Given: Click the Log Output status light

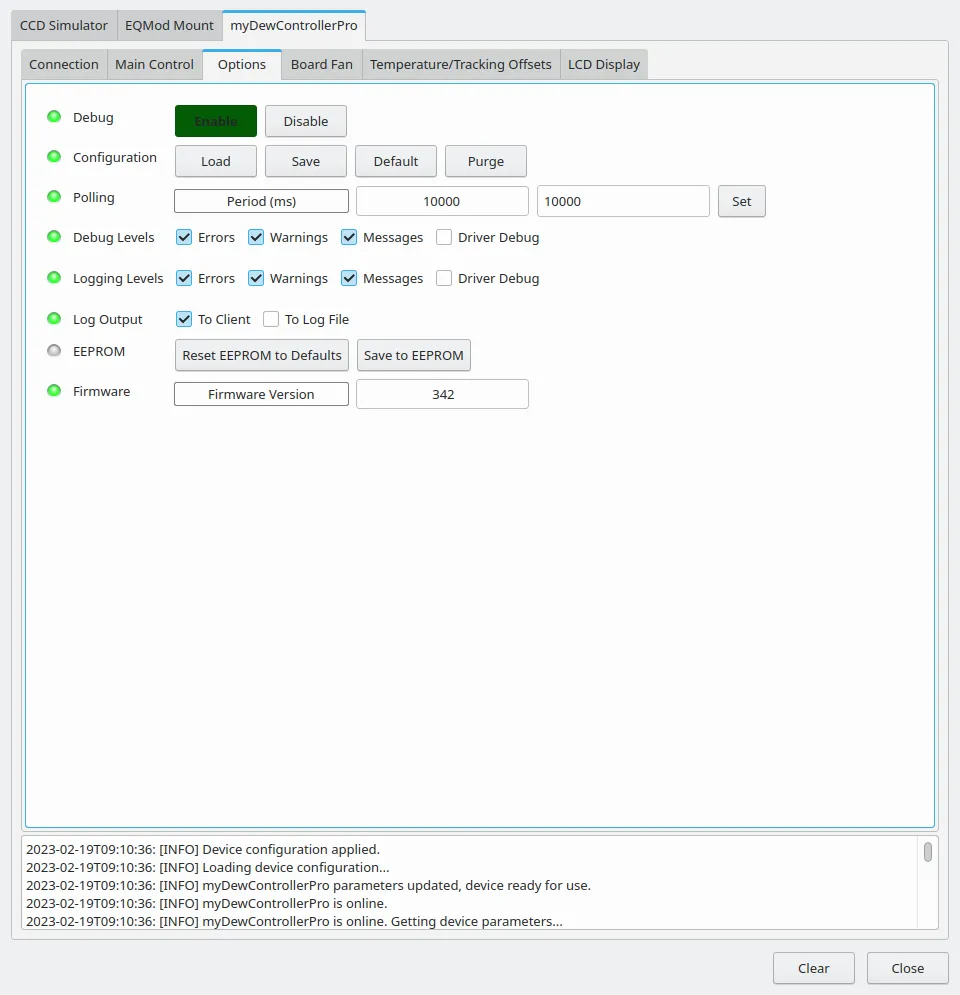Looking at the screenshot, I should point(54,319).
